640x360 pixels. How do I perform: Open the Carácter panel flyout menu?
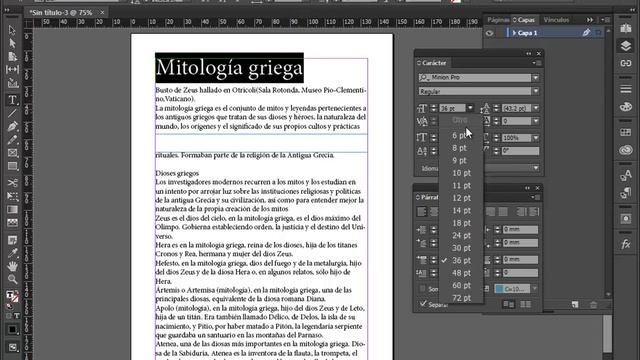pos(536,63)
